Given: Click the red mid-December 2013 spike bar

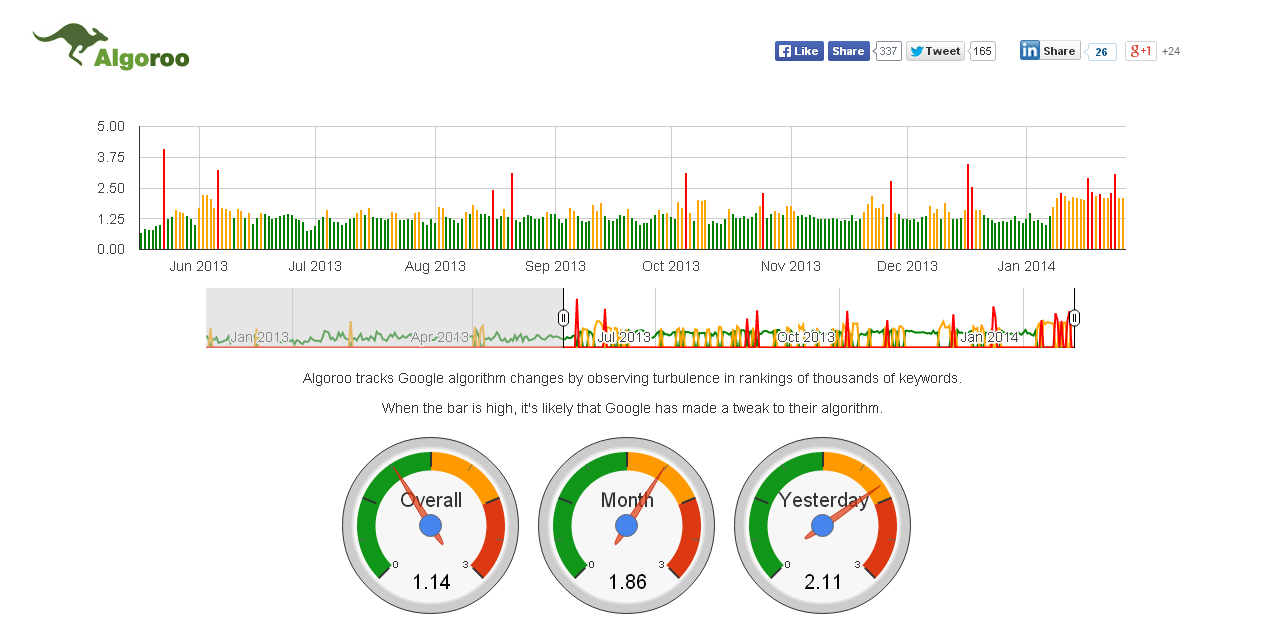Looking at the screenshot, I should [x=968, y=206].
